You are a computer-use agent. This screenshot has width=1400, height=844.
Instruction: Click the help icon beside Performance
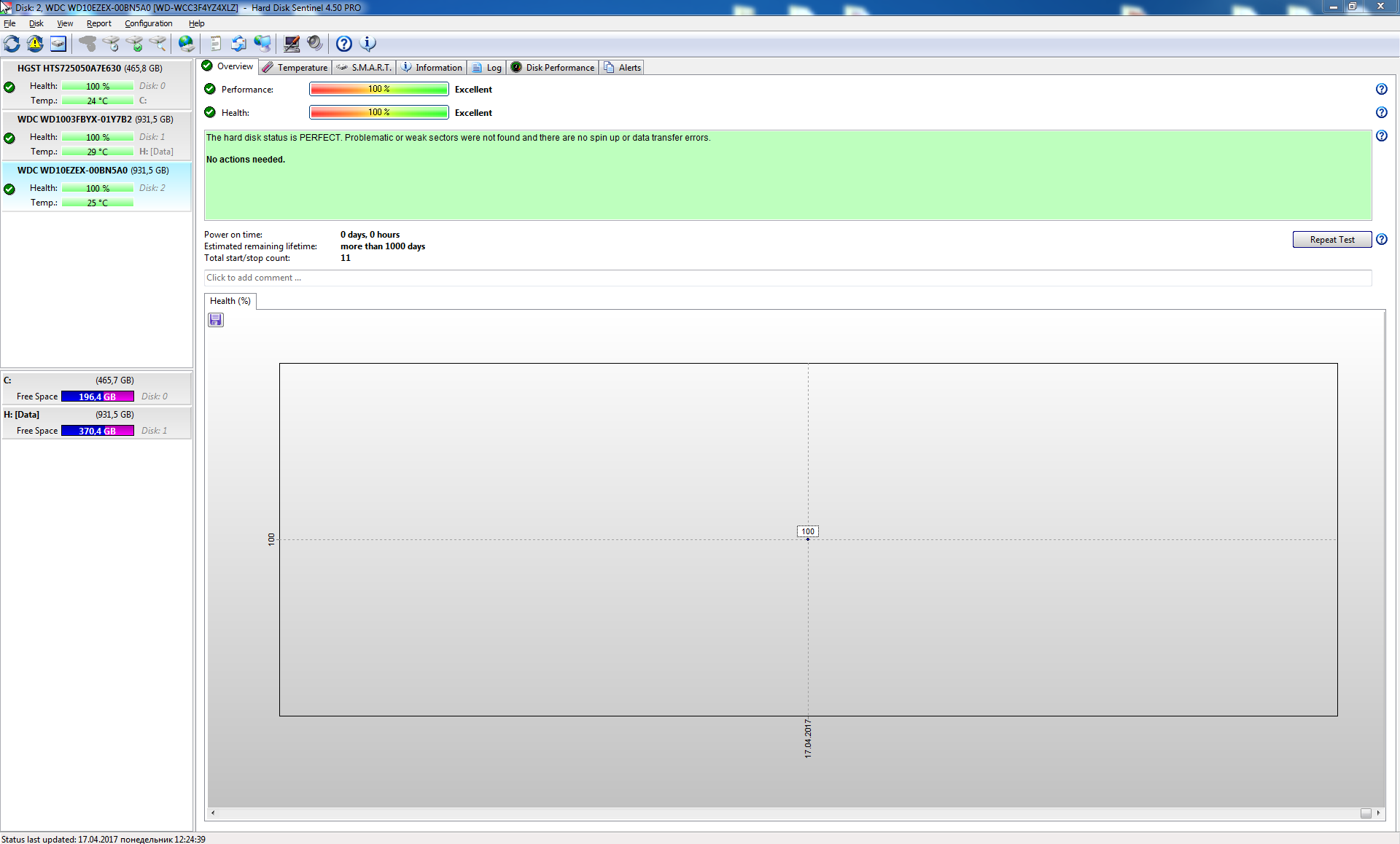[1381, 89]
